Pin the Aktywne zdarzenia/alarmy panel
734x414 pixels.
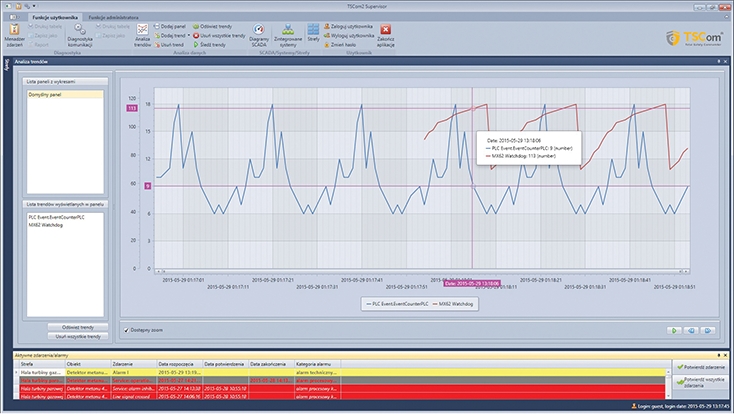pyautogui.click(x=719, y=355)
